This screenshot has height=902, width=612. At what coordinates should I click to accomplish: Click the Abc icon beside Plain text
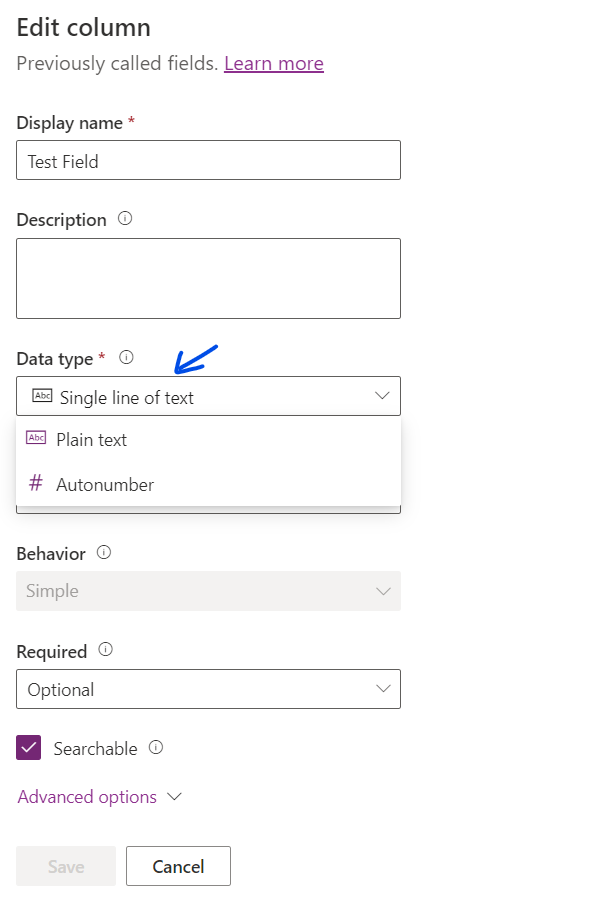[x=36, y=438]
